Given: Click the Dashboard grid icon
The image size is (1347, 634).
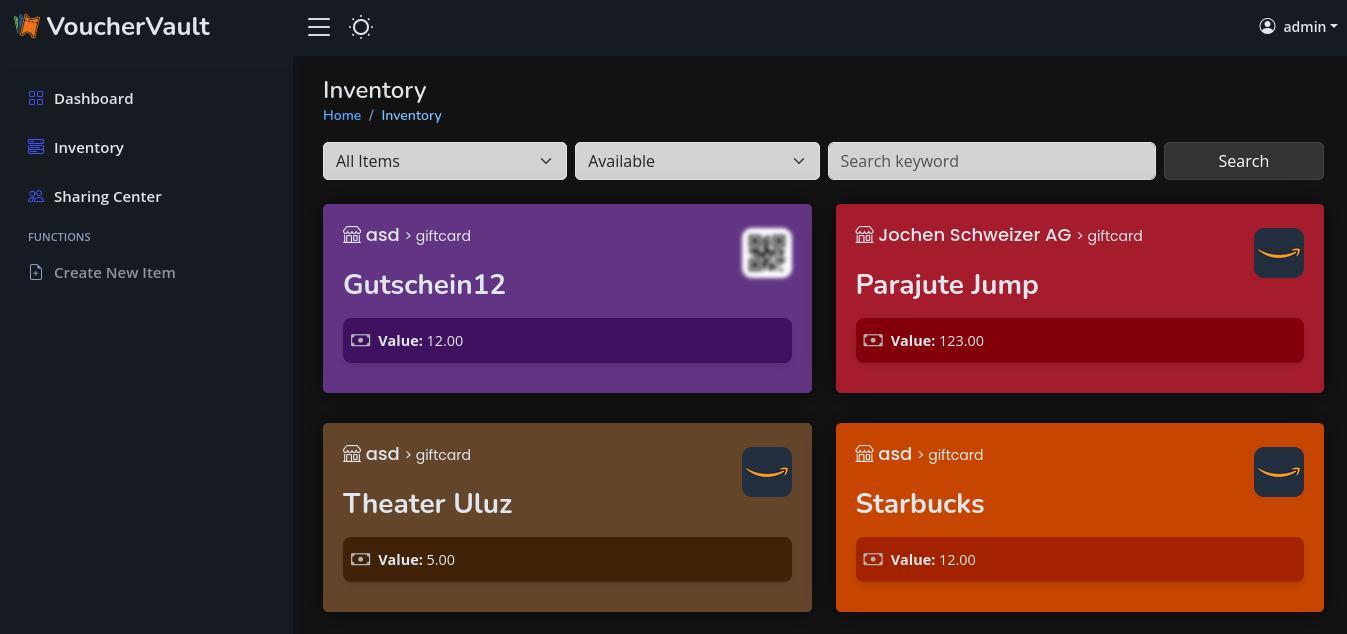Looking at the screenshot, I should 36,98.
